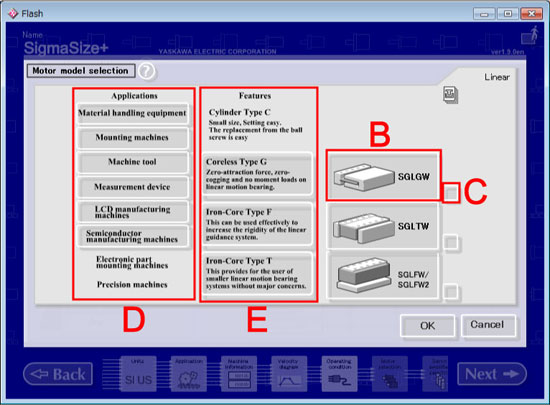Click the Linear tab label
550x405 pixels.
(x=497, y=77)
